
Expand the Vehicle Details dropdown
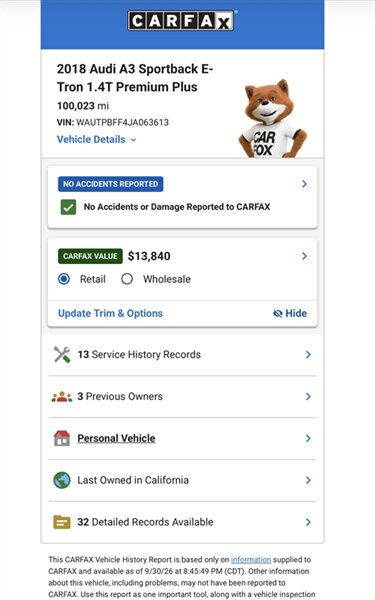pos(96,139)
